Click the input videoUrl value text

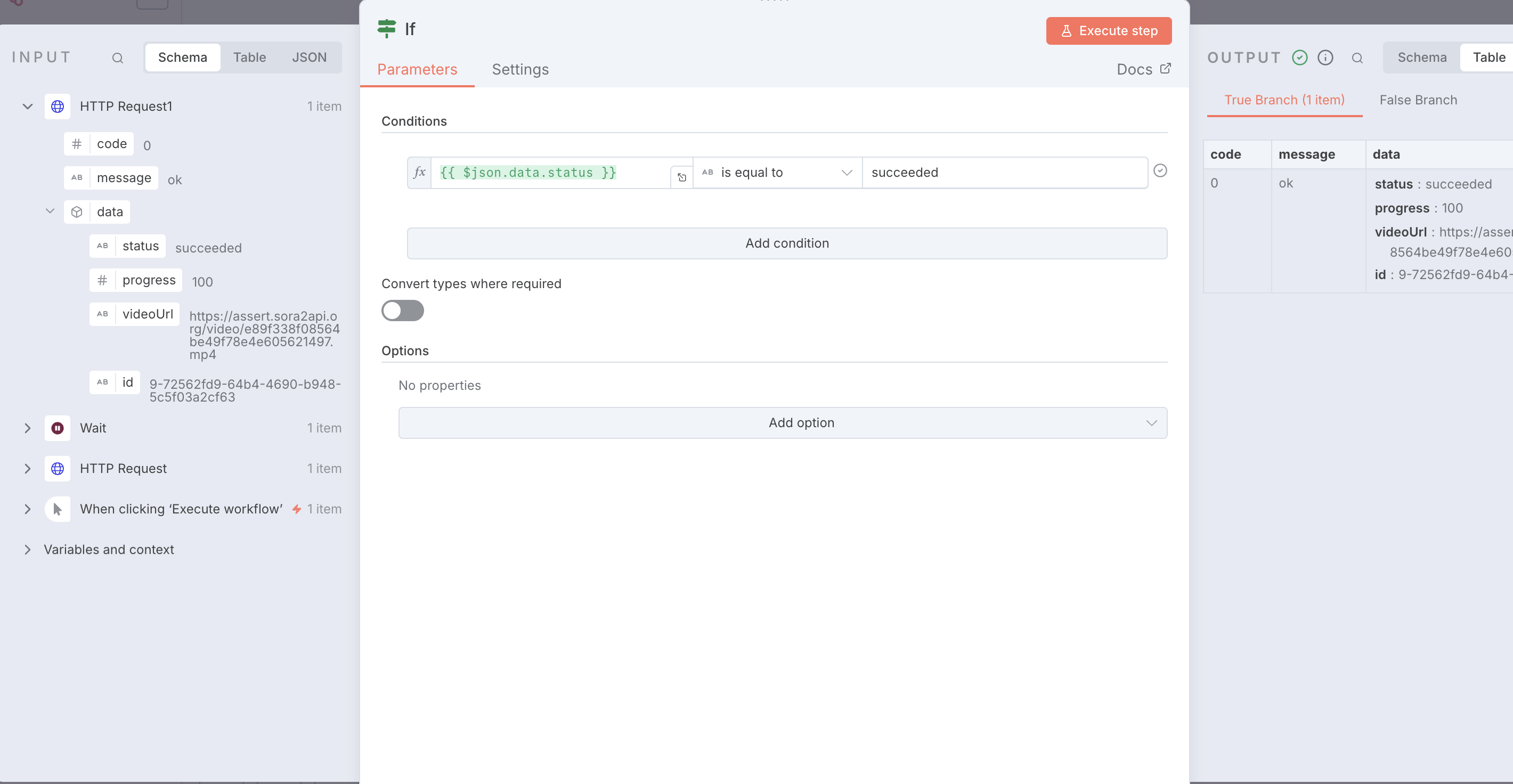click(x=264, y=336)
